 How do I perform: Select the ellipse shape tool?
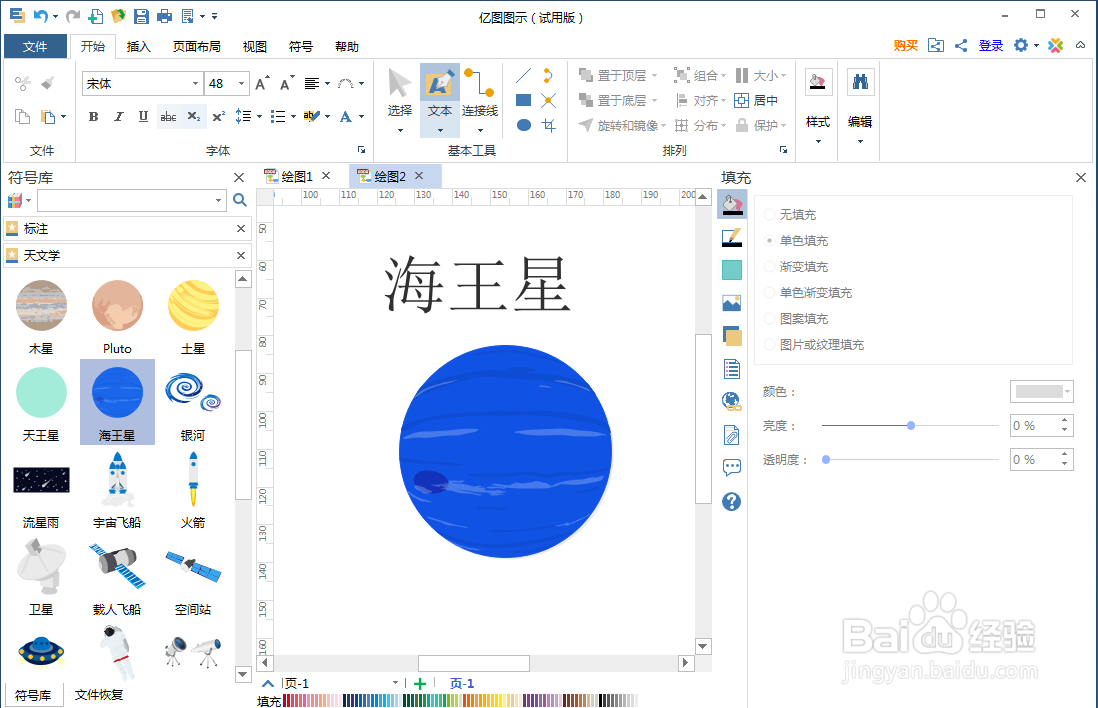point(523,125)
